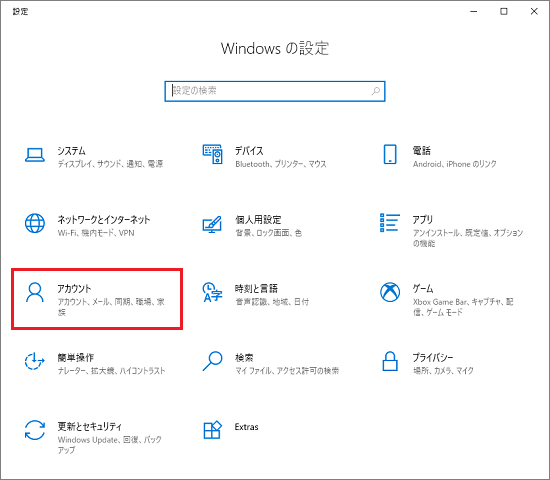Screen dimensions: 550x480
Task: Go to プライバシー title
Action: [x=433, y=358]
